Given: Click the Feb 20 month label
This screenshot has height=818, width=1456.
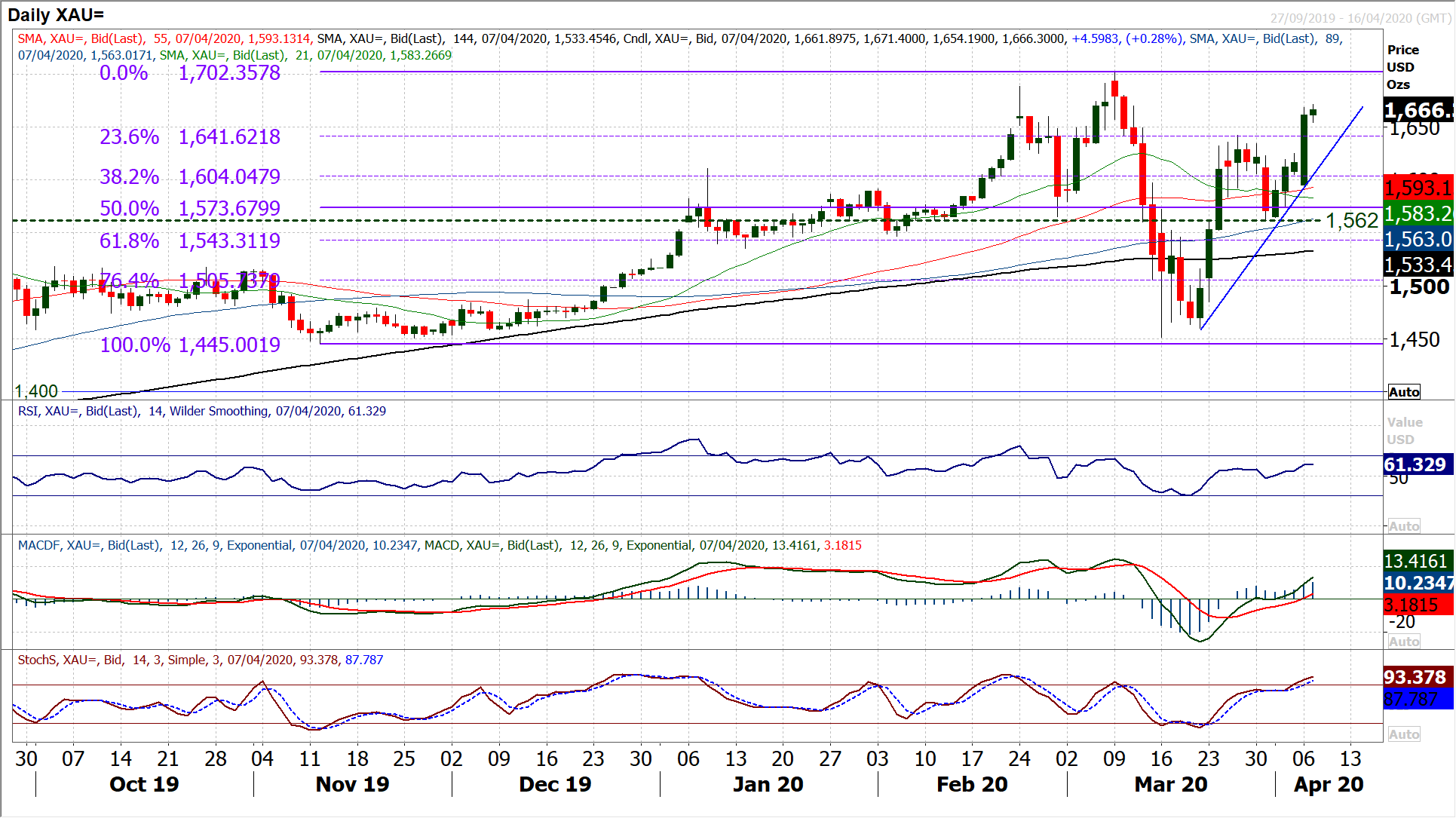Looking at the screenshot, I should tap(972, 785).
